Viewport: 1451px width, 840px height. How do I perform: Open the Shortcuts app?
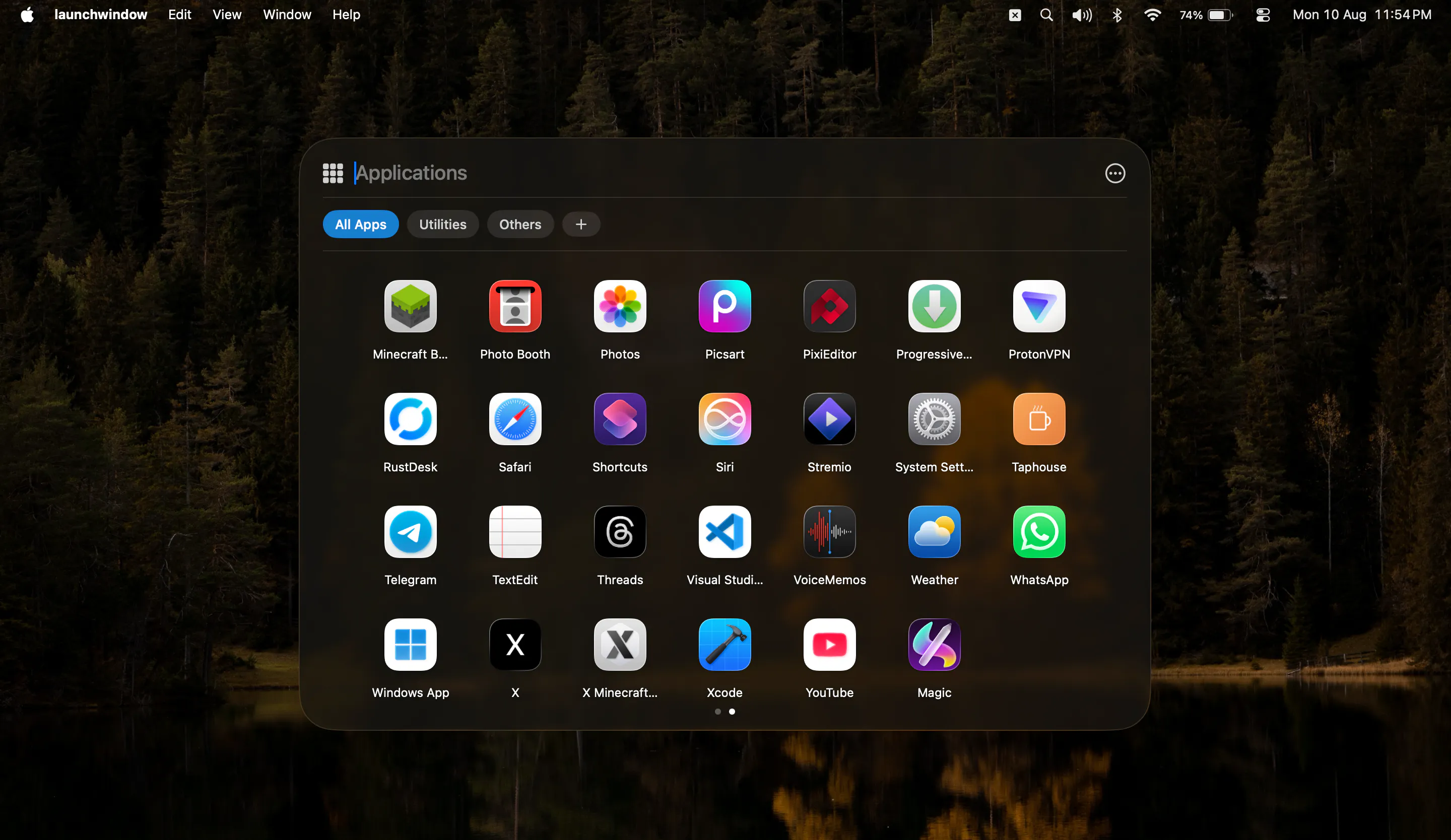620,419
